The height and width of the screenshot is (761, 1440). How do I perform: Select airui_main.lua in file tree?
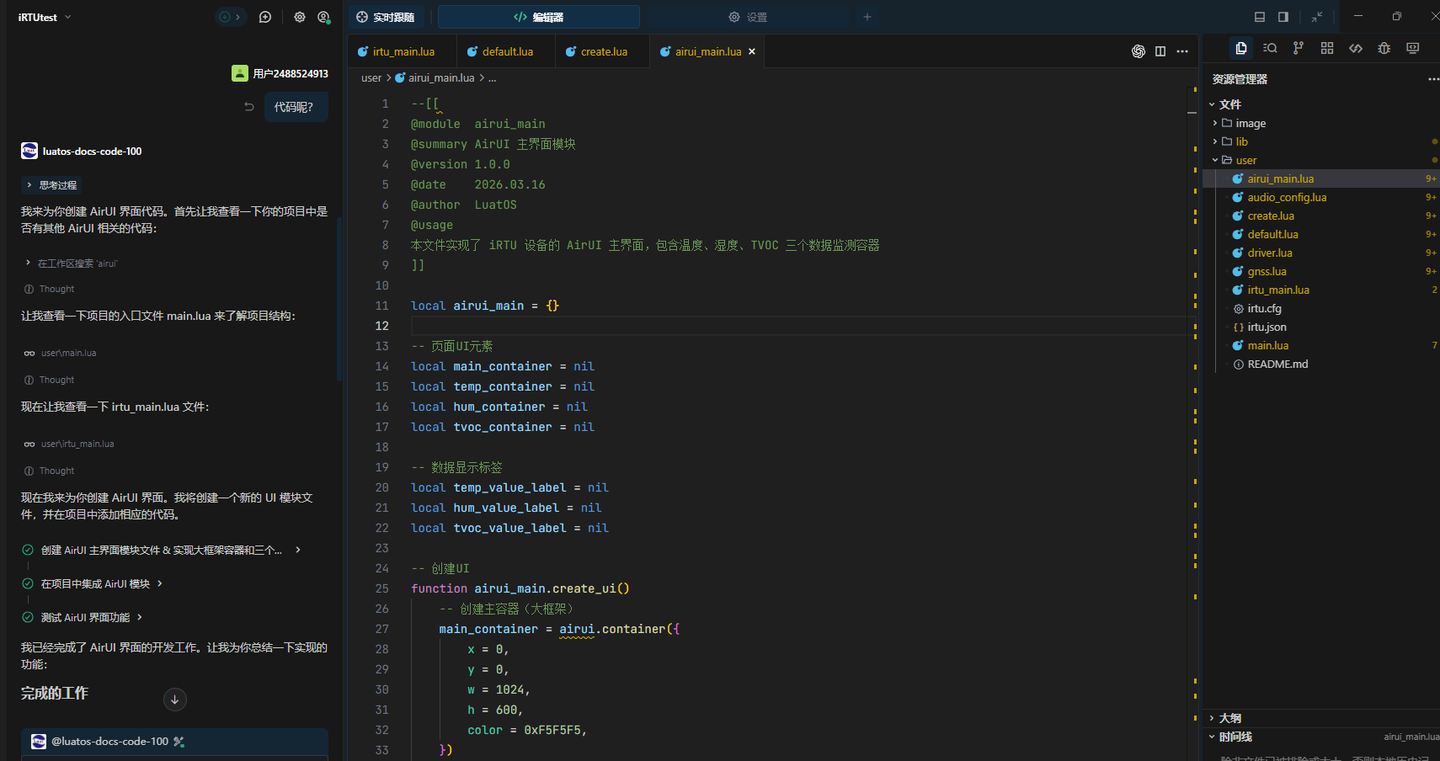[1280, 179]
